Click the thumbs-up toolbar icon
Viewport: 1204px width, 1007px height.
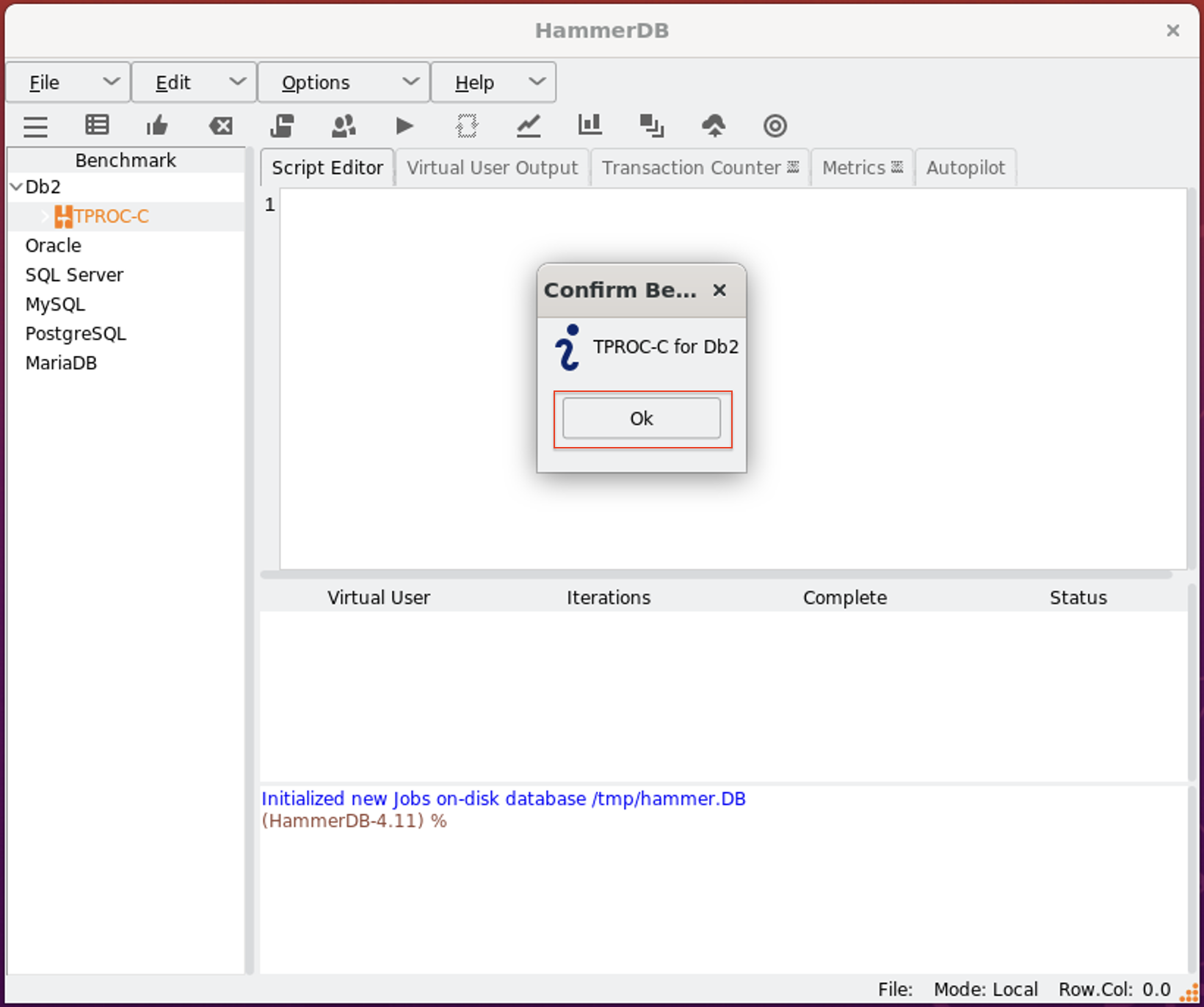point(158,126)
